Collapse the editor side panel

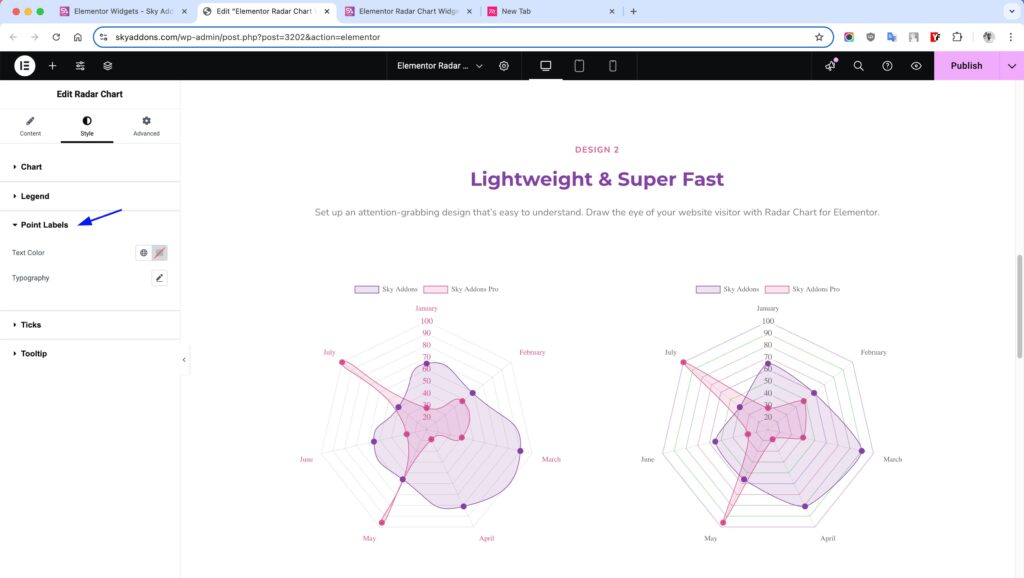click(184, 360)
